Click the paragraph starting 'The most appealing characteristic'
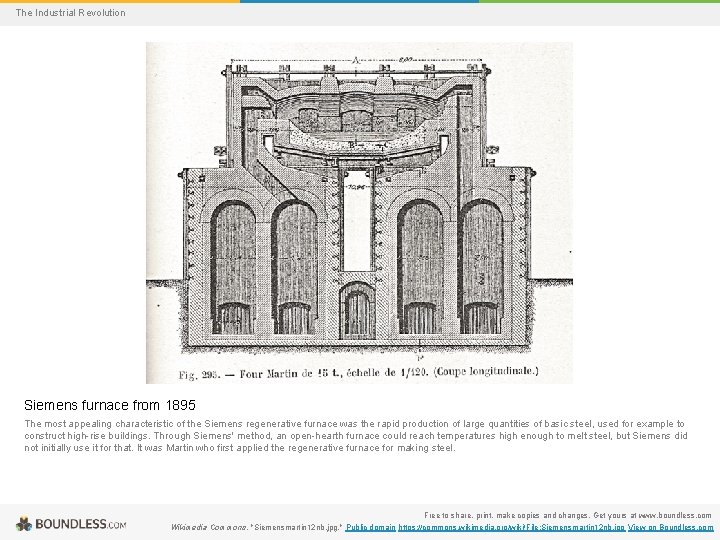Screen dimensions: 720x540 pos(356,435)
